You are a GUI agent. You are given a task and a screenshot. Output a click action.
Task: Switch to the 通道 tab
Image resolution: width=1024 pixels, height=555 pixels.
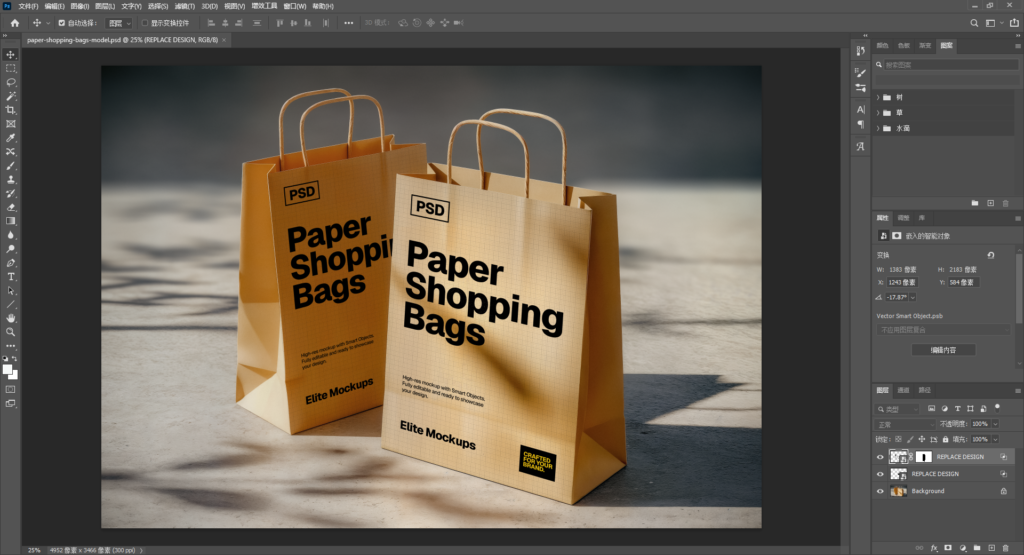coord(903,390)
